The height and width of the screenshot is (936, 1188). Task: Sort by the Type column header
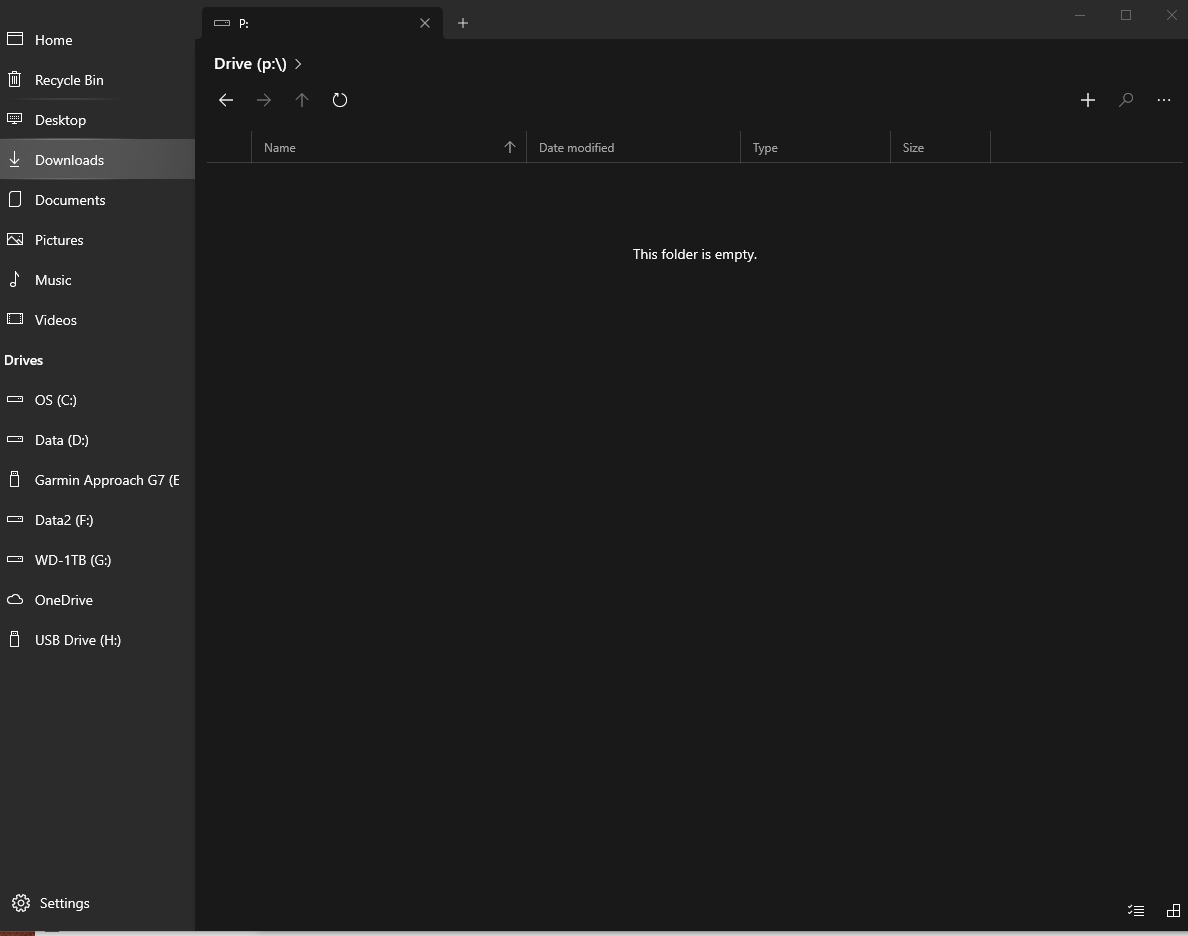click(x=815, y=148)
